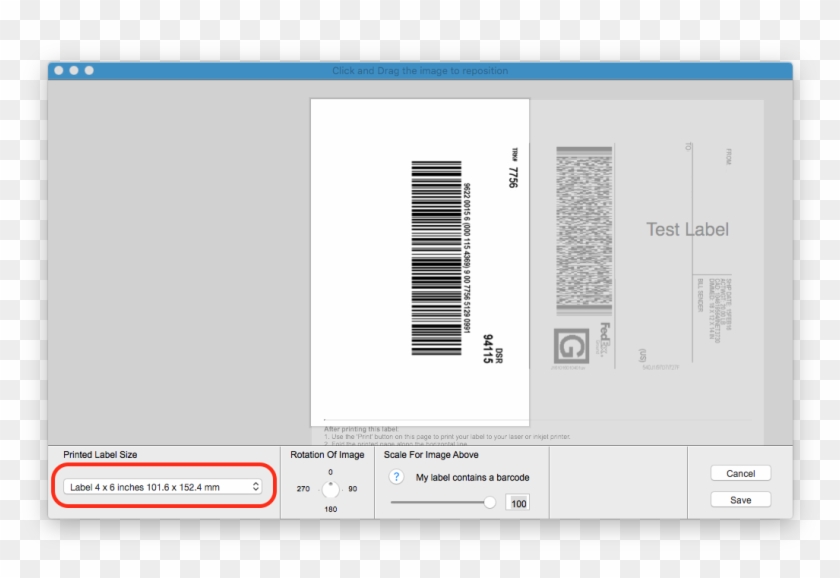Set rotation to 90 degrees label
The image size is (840, 578).
pos(352,489)
